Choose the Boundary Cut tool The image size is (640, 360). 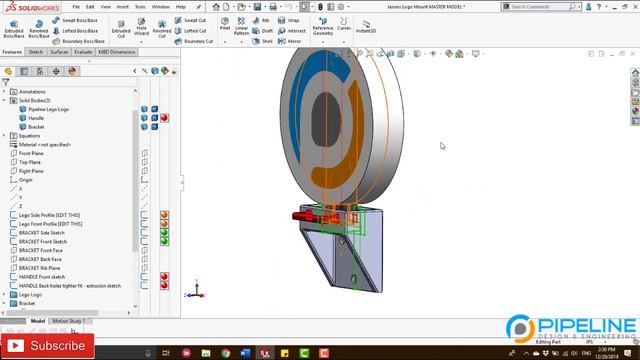tap(194, 41)
